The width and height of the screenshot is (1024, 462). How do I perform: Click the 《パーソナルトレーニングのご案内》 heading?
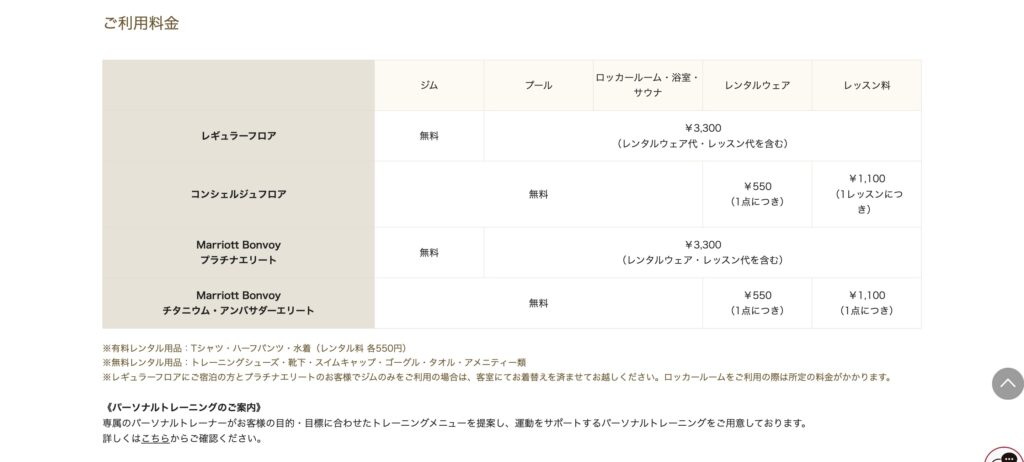[x=183, y=407]
